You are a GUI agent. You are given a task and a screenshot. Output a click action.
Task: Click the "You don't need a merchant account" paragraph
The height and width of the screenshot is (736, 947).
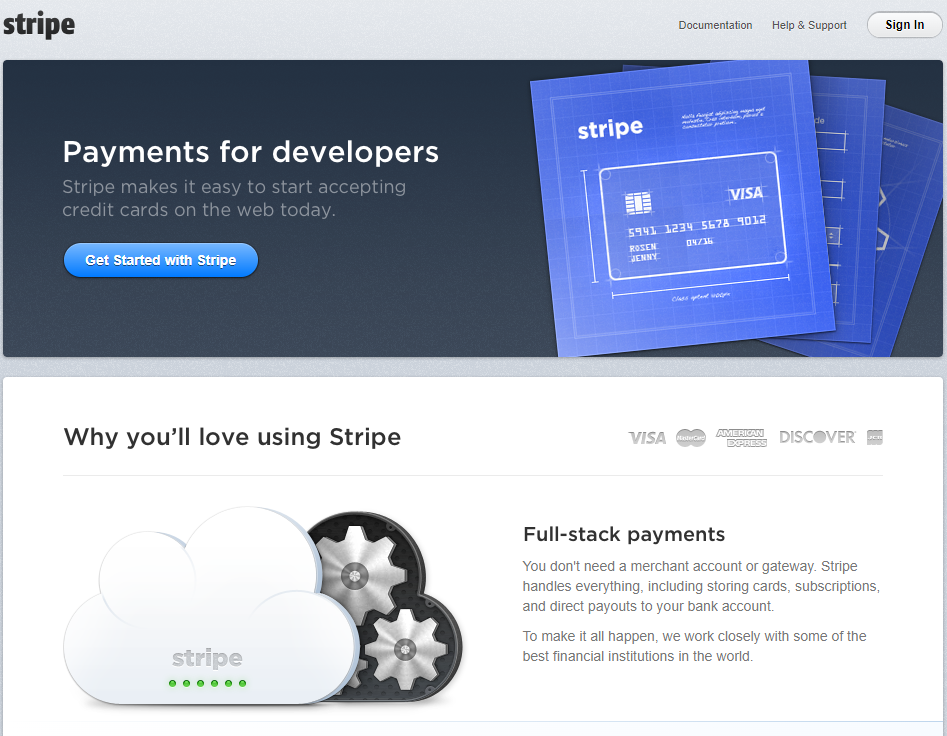click(x=701, y=586)
